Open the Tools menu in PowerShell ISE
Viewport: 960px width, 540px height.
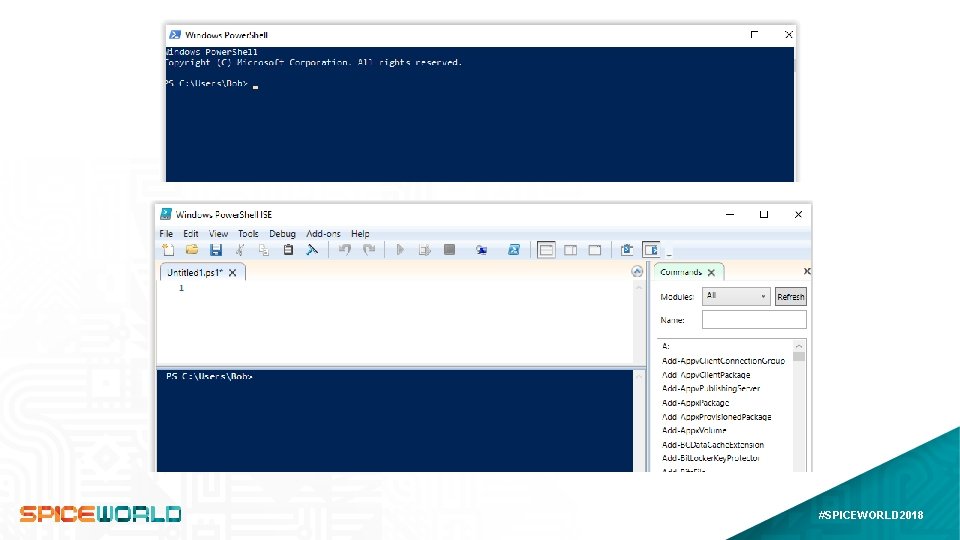[248, 233]
